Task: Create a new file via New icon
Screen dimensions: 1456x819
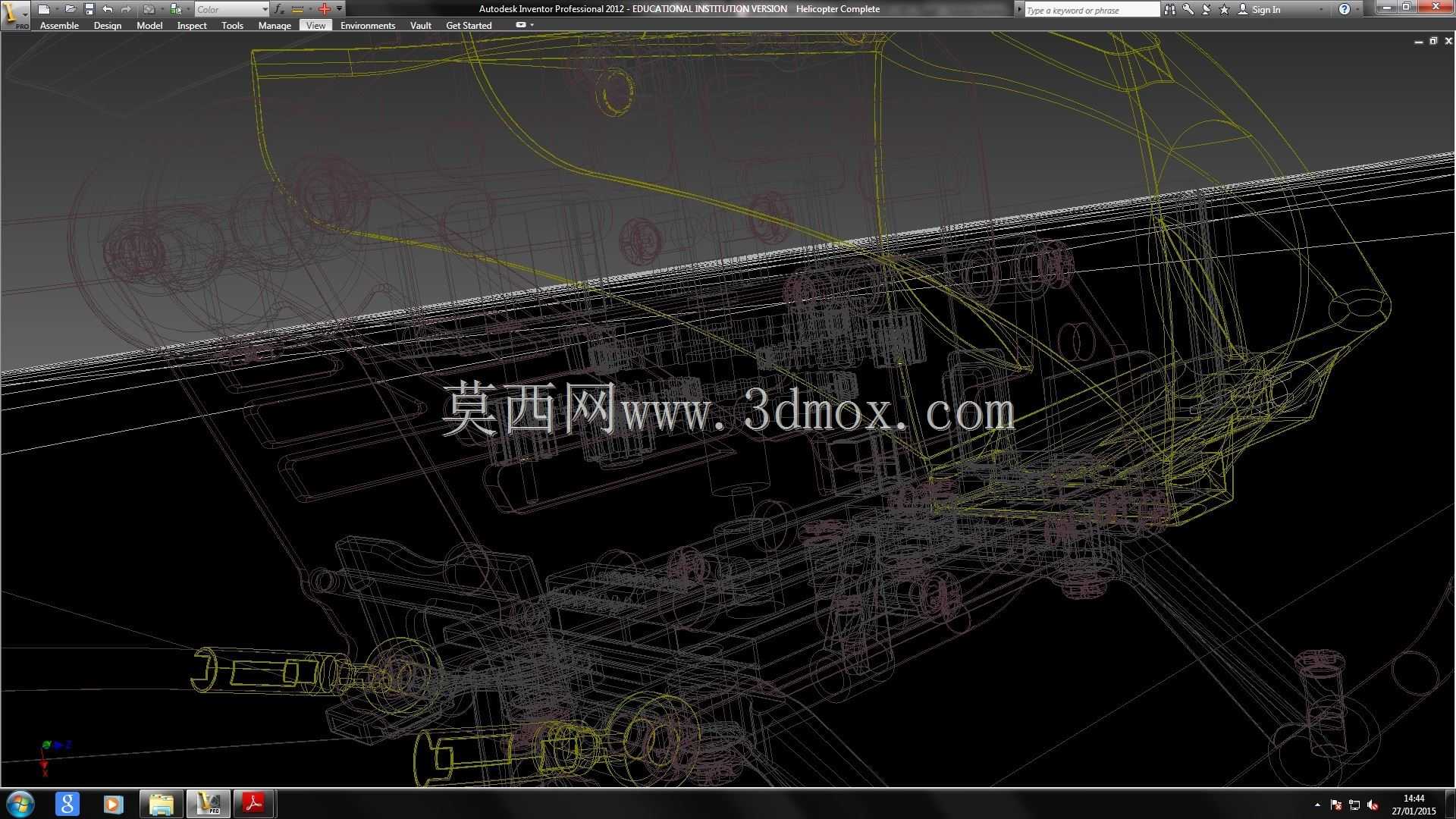Action: click(45, 9)
